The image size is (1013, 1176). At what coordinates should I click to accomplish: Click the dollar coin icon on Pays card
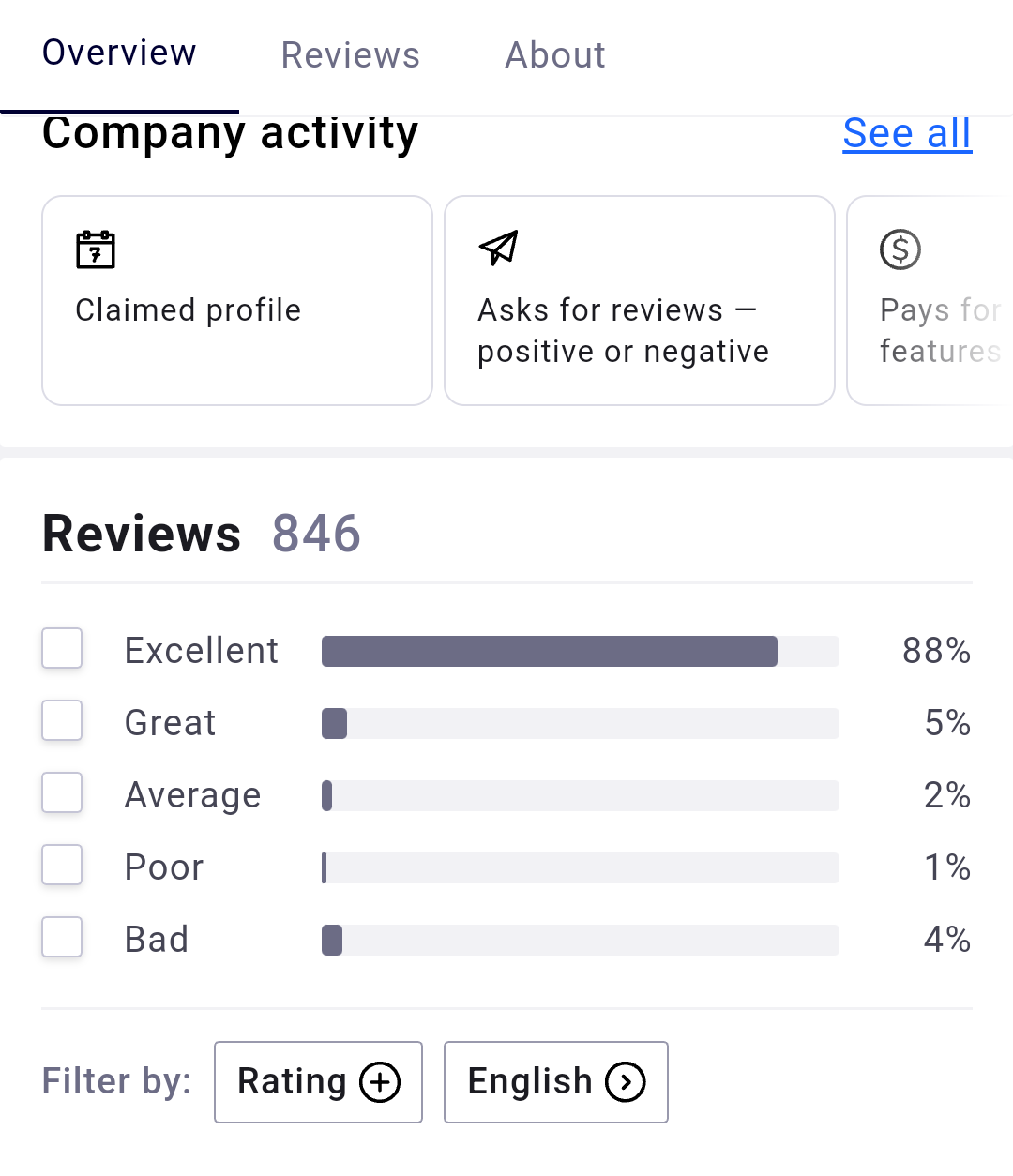point(900,249)
